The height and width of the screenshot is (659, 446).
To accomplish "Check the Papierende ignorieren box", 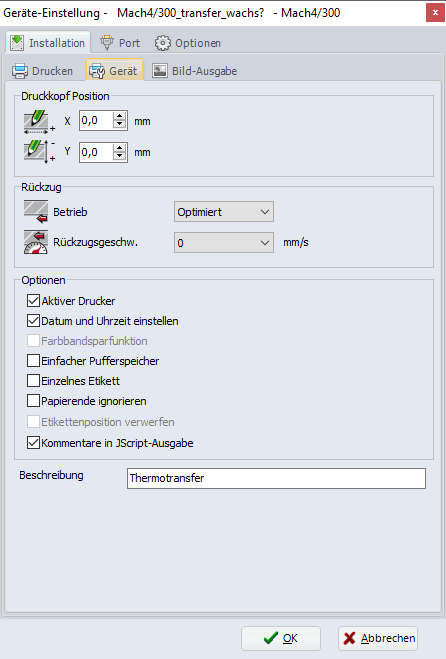I will 33,401.
